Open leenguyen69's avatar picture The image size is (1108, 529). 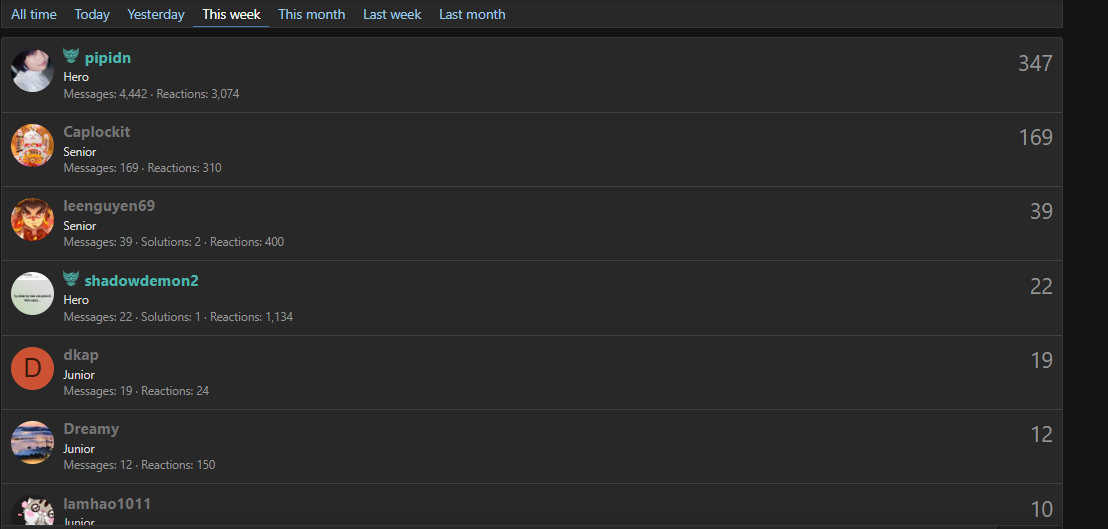coord(33,220)
